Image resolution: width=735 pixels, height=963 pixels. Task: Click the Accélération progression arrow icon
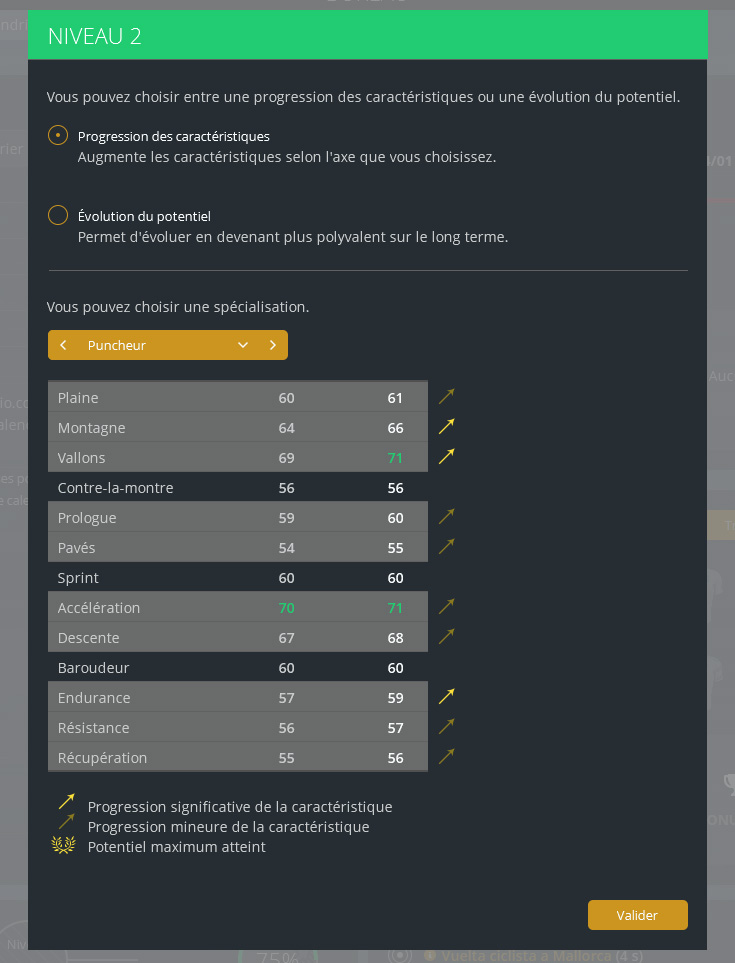(446, 607)
